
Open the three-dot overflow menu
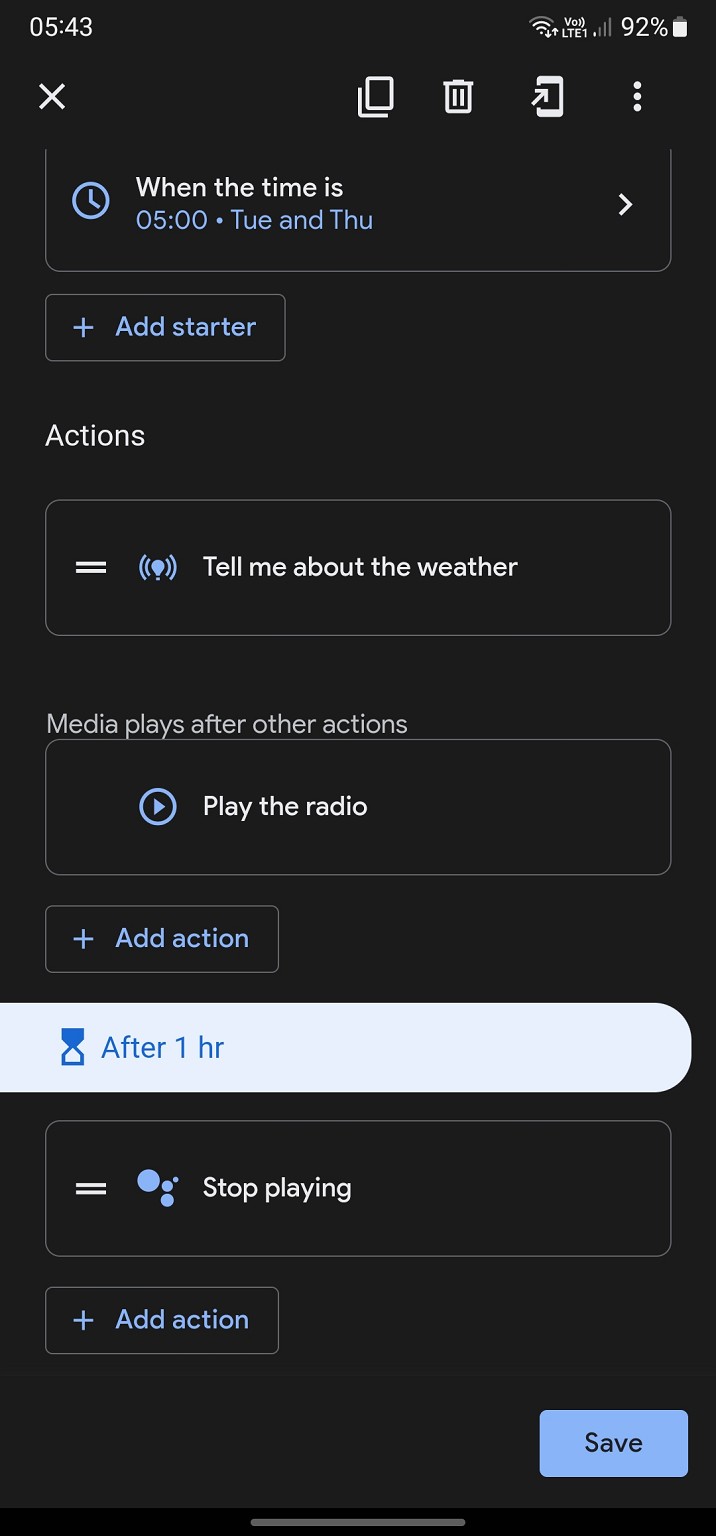tap(637, 97)
